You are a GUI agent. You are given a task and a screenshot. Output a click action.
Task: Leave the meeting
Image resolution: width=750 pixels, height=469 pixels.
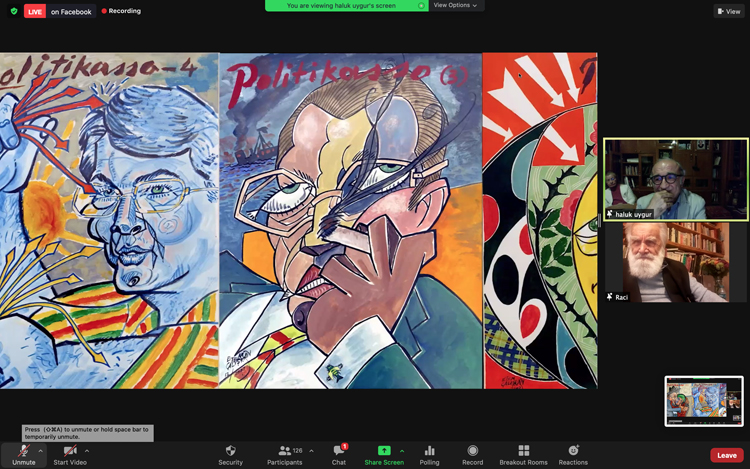[727, 455]
